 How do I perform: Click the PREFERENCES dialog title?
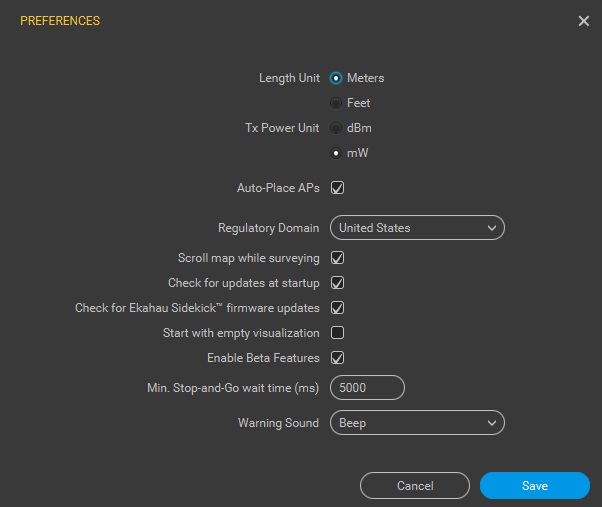(60, 21)
